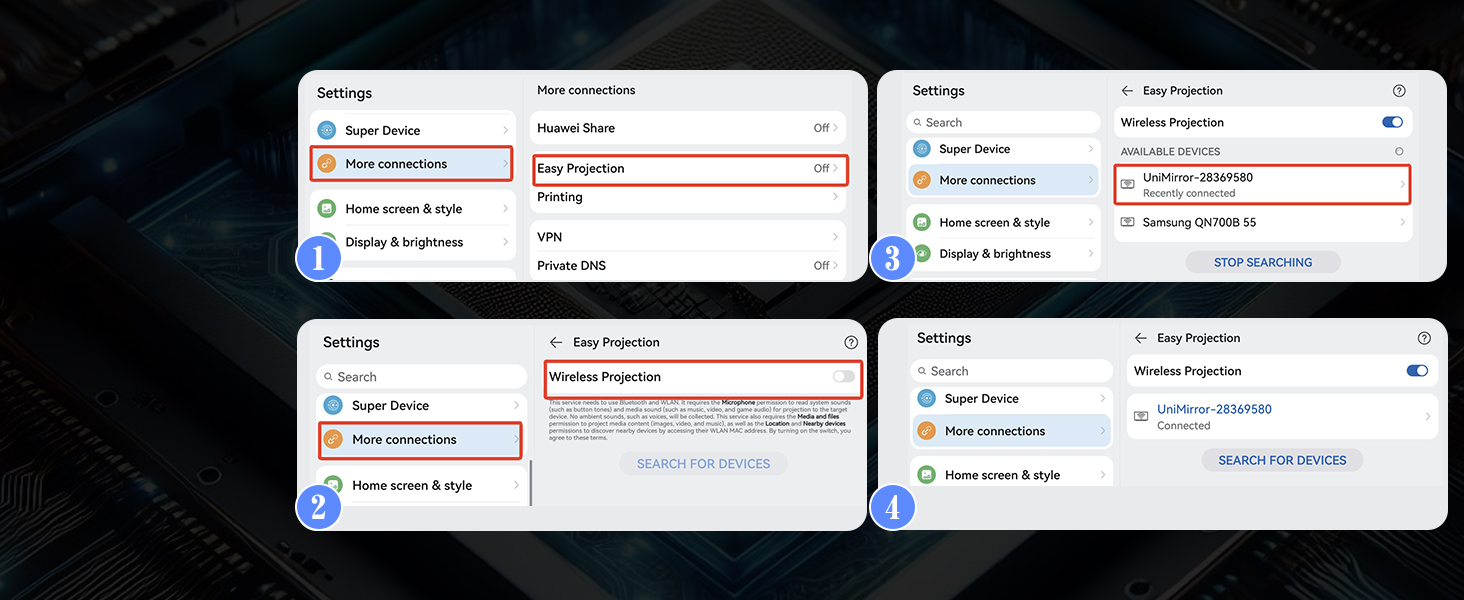Click the back arrow in the step 3 Easy Projection header
1464x600 pixels.
click(1127, 91)
